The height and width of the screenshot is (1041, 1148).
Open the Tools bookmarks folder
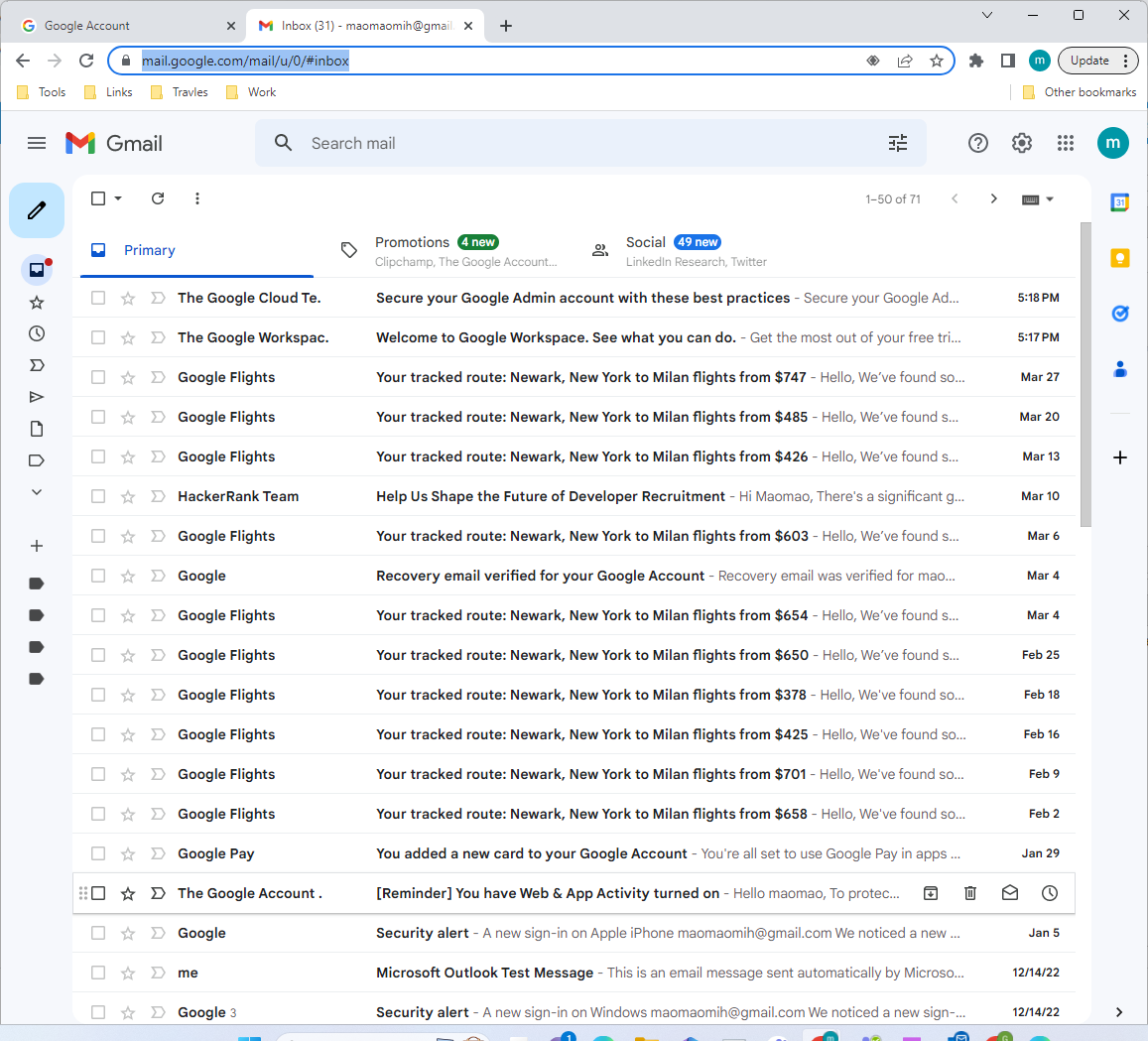click(x=42, y=92)
